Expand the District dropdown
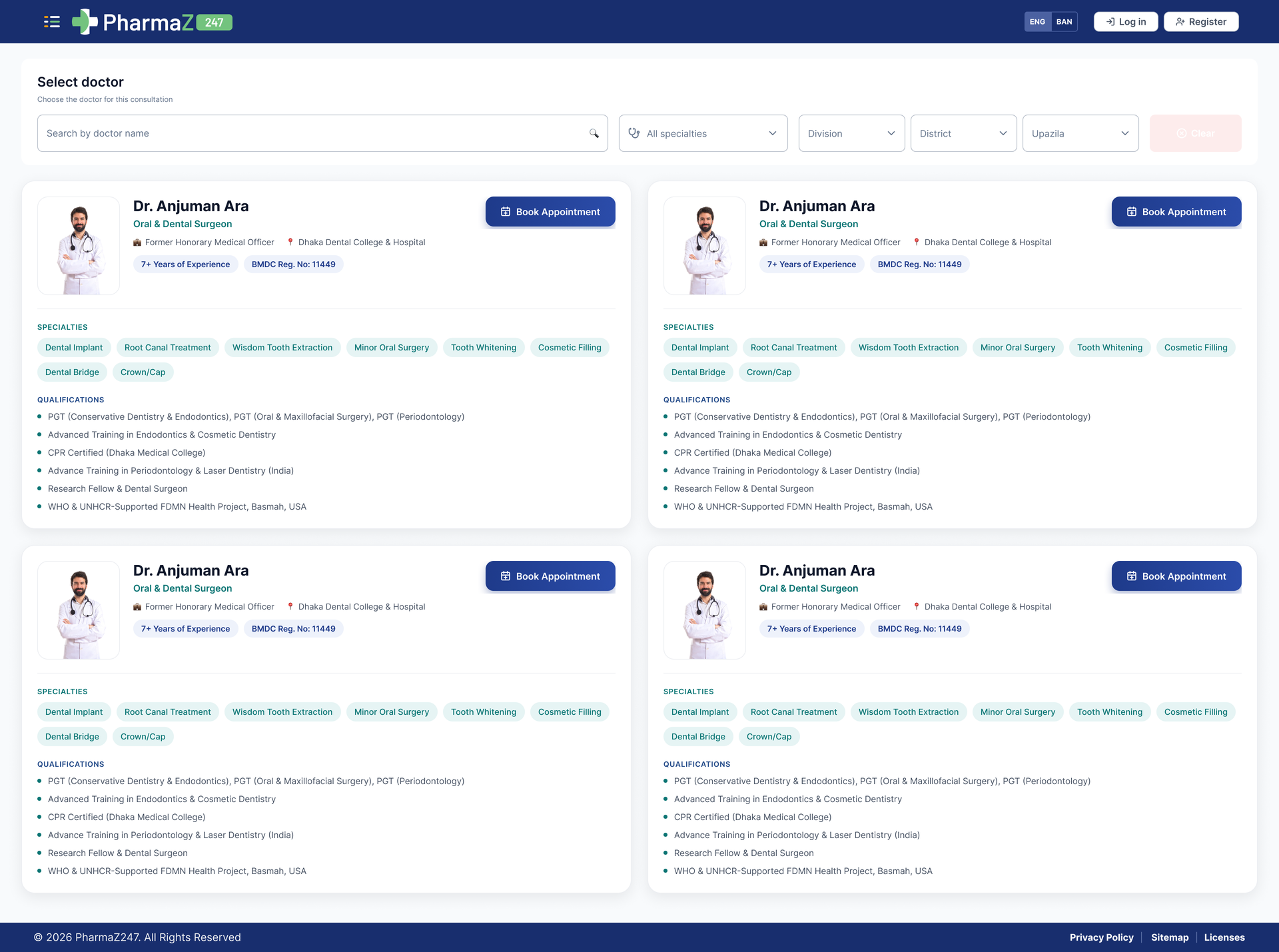Viewport: 1279px width, 952px height. 963,133
